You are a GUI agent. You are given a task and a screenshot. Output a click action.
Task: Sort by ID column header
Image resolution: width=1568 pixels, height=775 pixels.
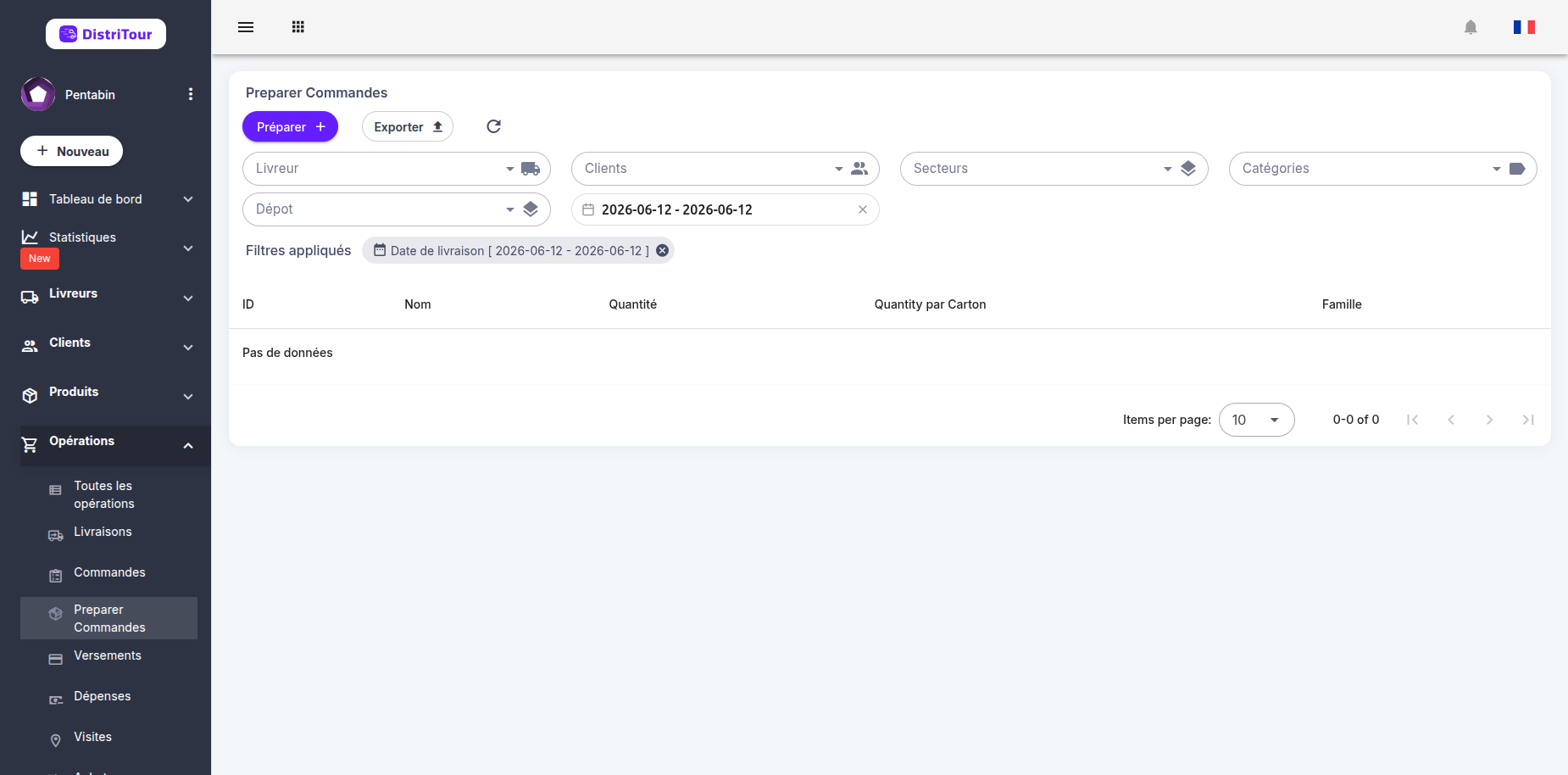[248, 304]
